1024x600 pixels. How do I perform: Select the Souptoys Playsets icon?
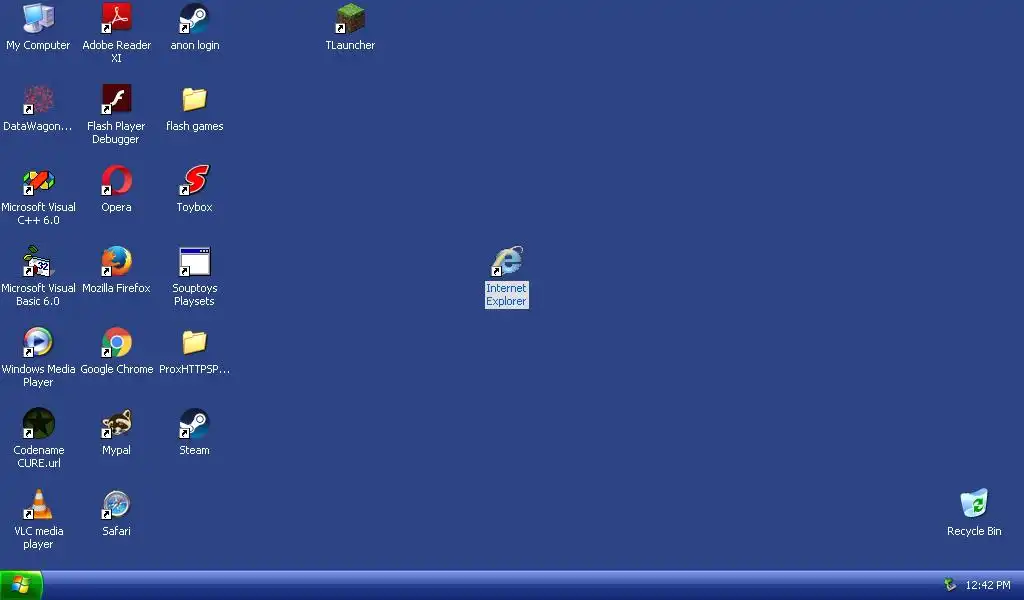coord(195,261)
